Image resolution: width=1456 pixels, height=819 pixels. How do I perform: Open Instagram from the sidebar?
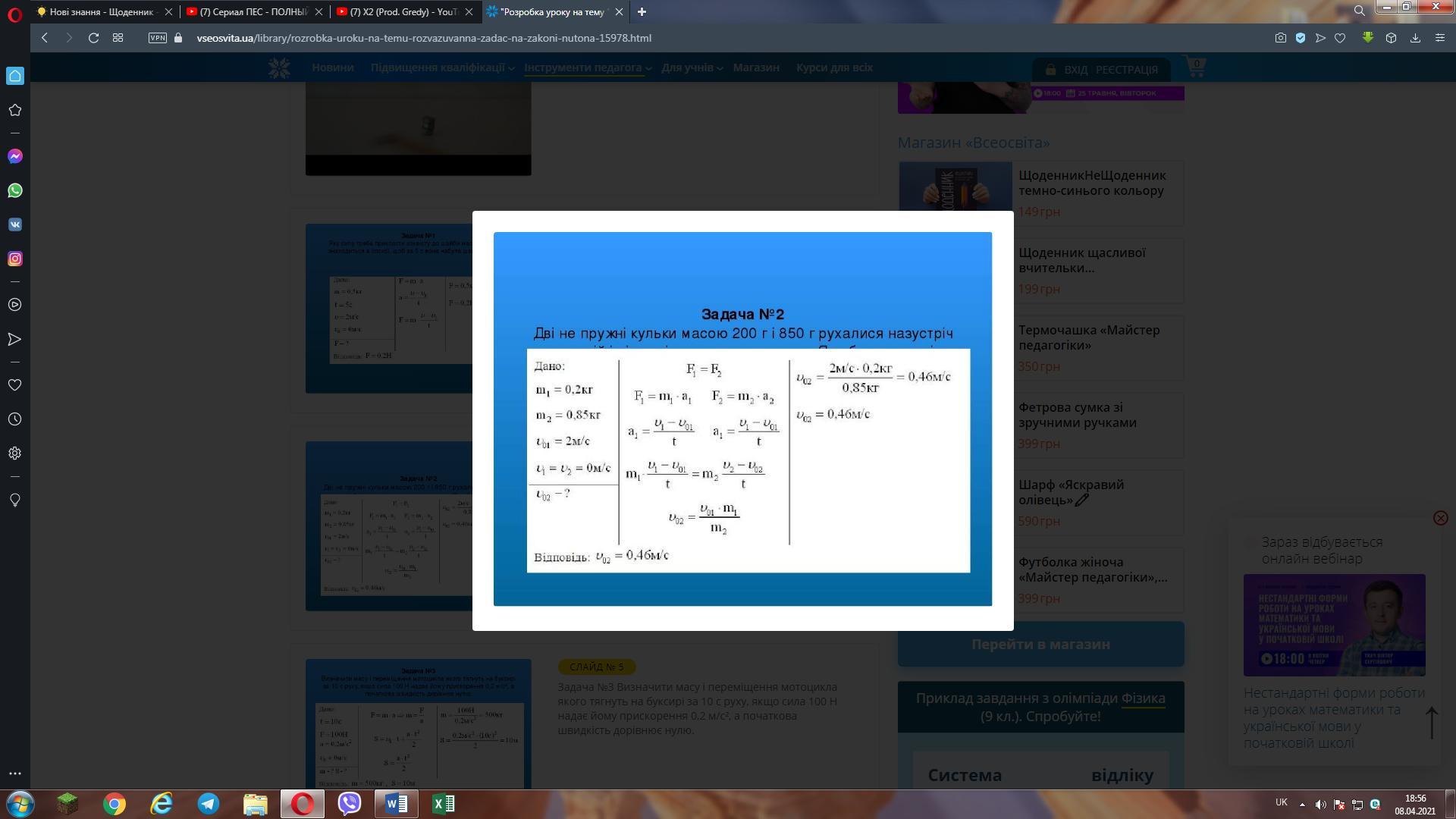[x=14, y=259]
